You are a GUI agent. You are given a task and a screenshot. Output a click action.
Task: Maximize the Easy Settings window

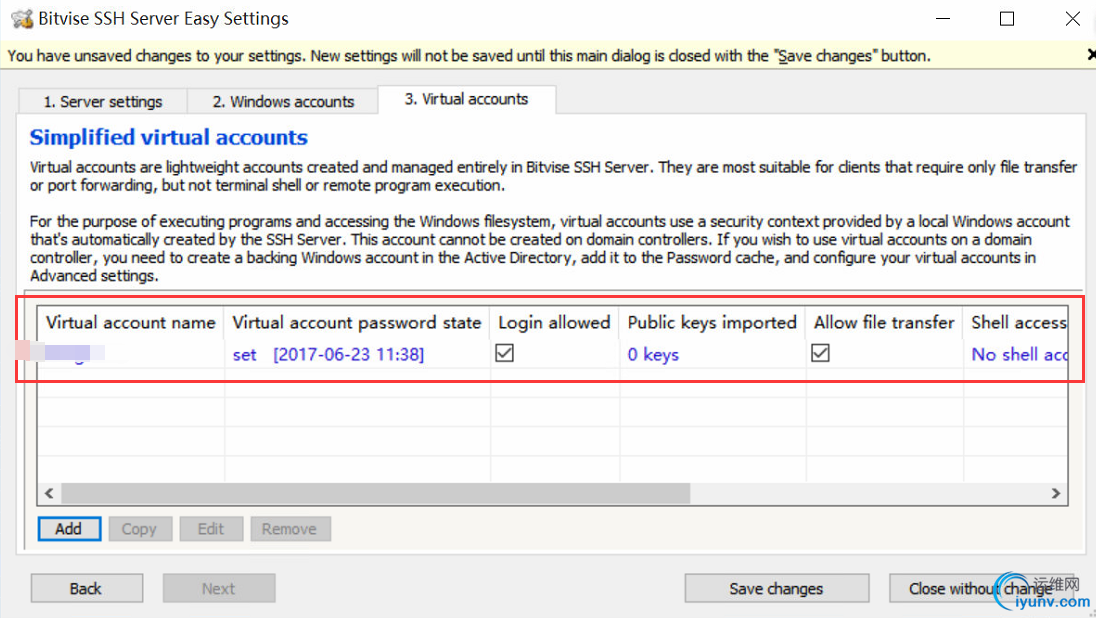coord(1007,19)
